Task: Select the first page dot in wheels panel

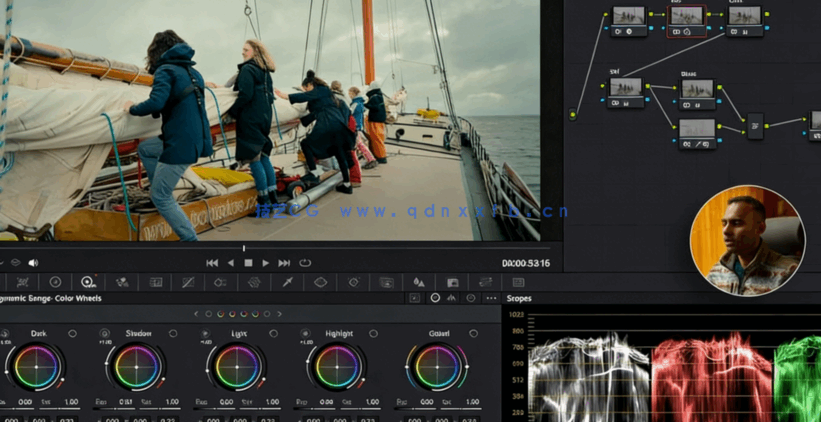Action: coord(208,314)
